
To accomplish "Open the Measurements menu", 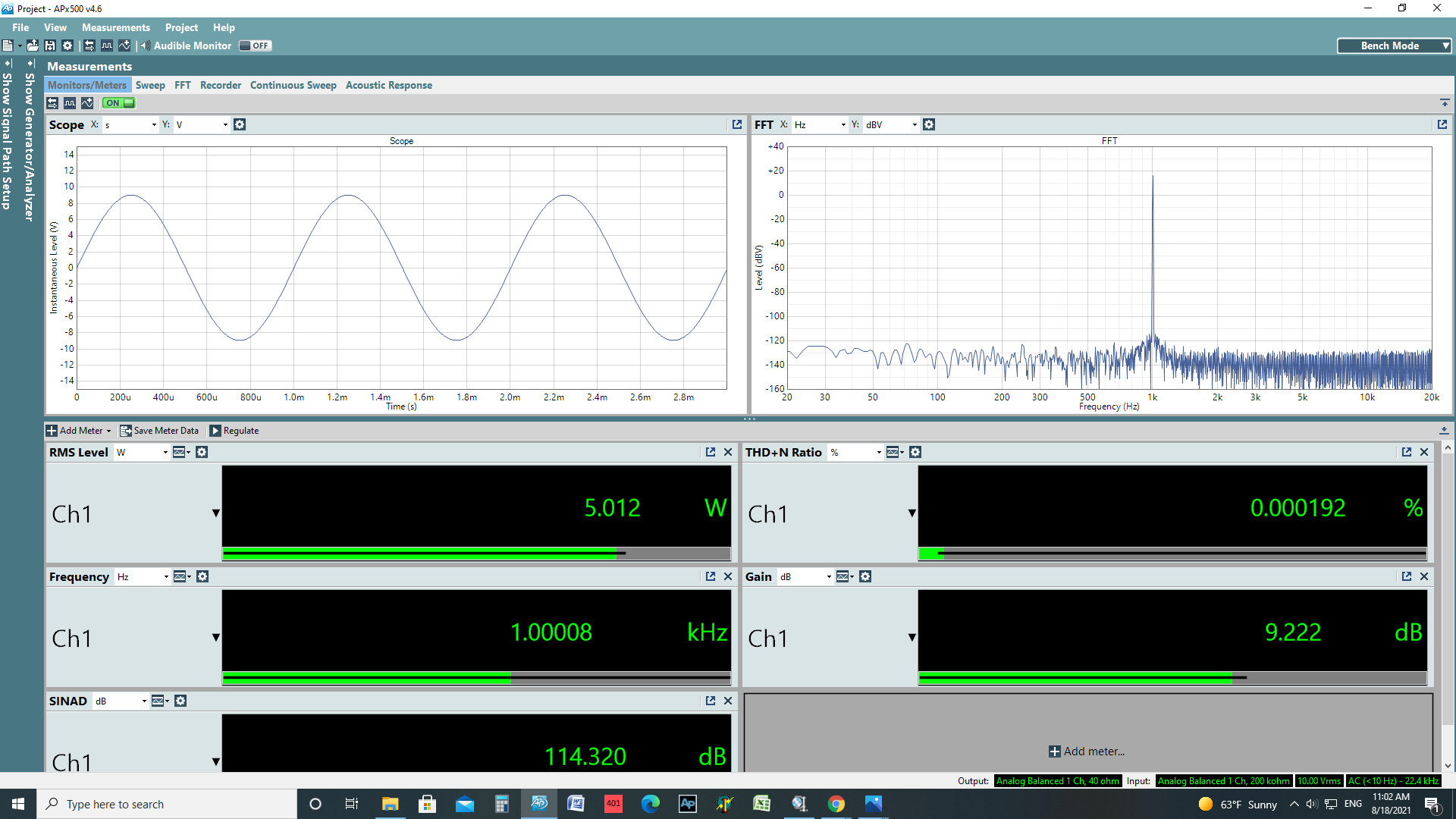I will tap(116, 27).
